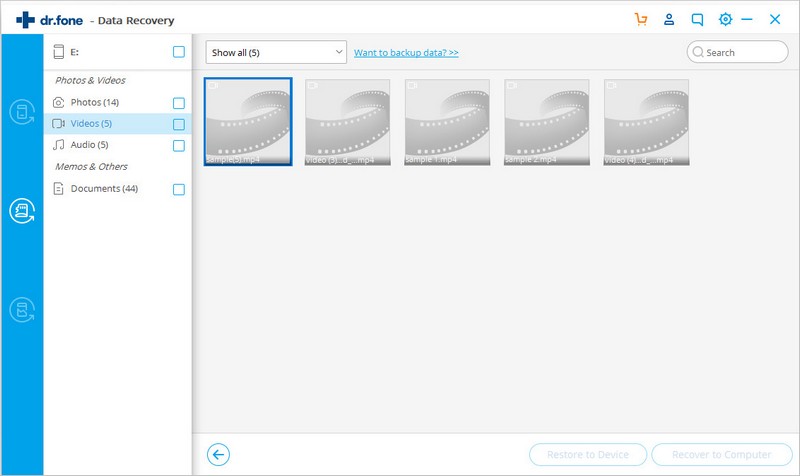Click Want to backup data link
Viewport: 800px width, 476px height.
pos(406,53)
